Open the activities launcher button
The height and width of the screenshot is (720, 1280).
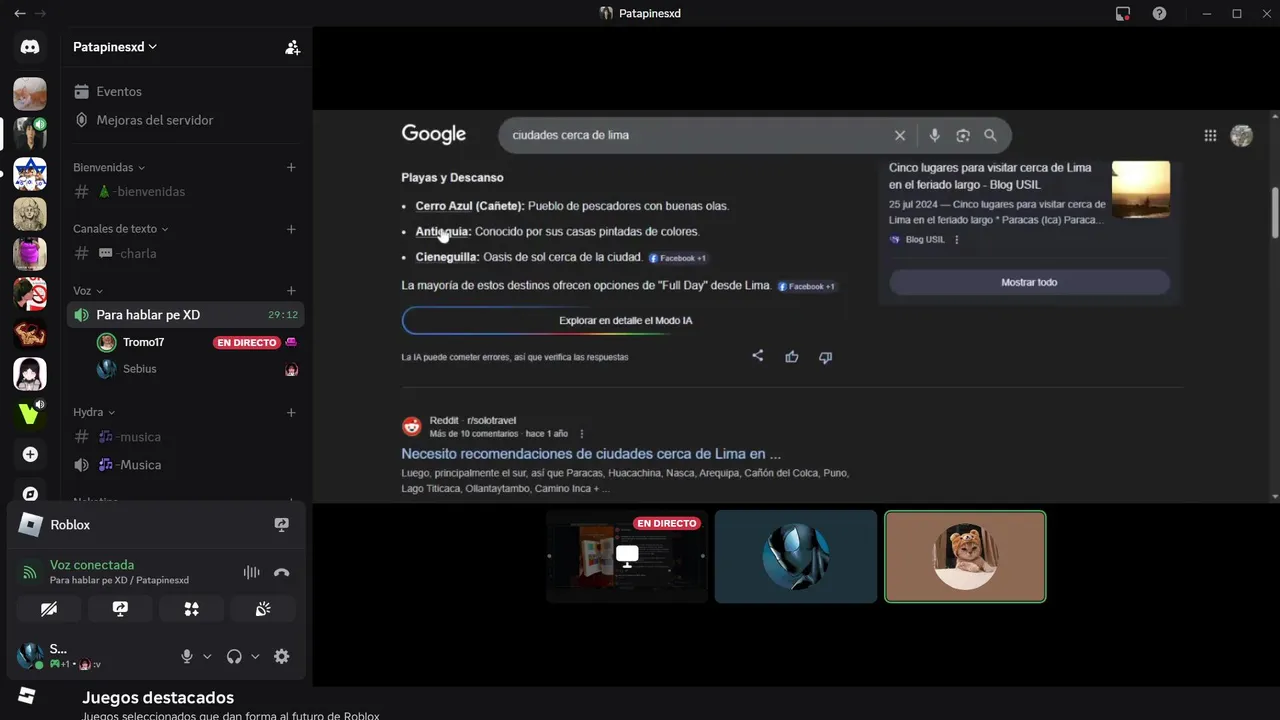(192, 609)
